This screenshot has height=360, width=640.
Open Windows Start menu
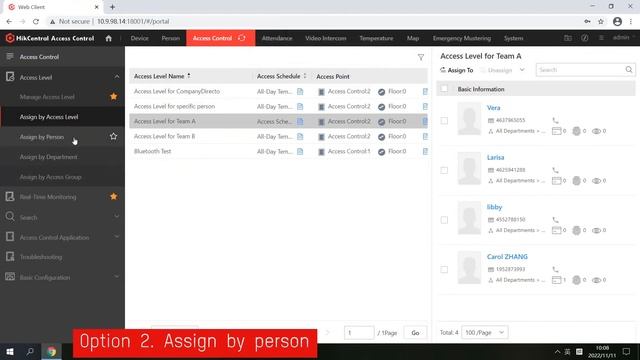click(x=10, y=351)
